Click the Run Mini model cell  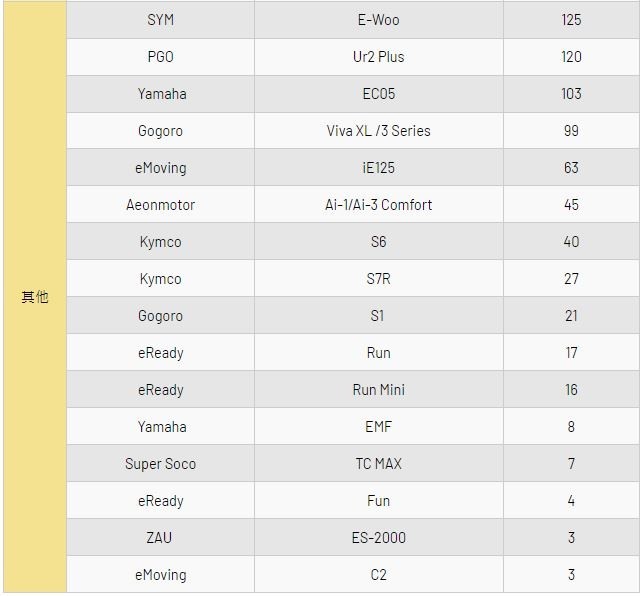click(x=379, y=390)
